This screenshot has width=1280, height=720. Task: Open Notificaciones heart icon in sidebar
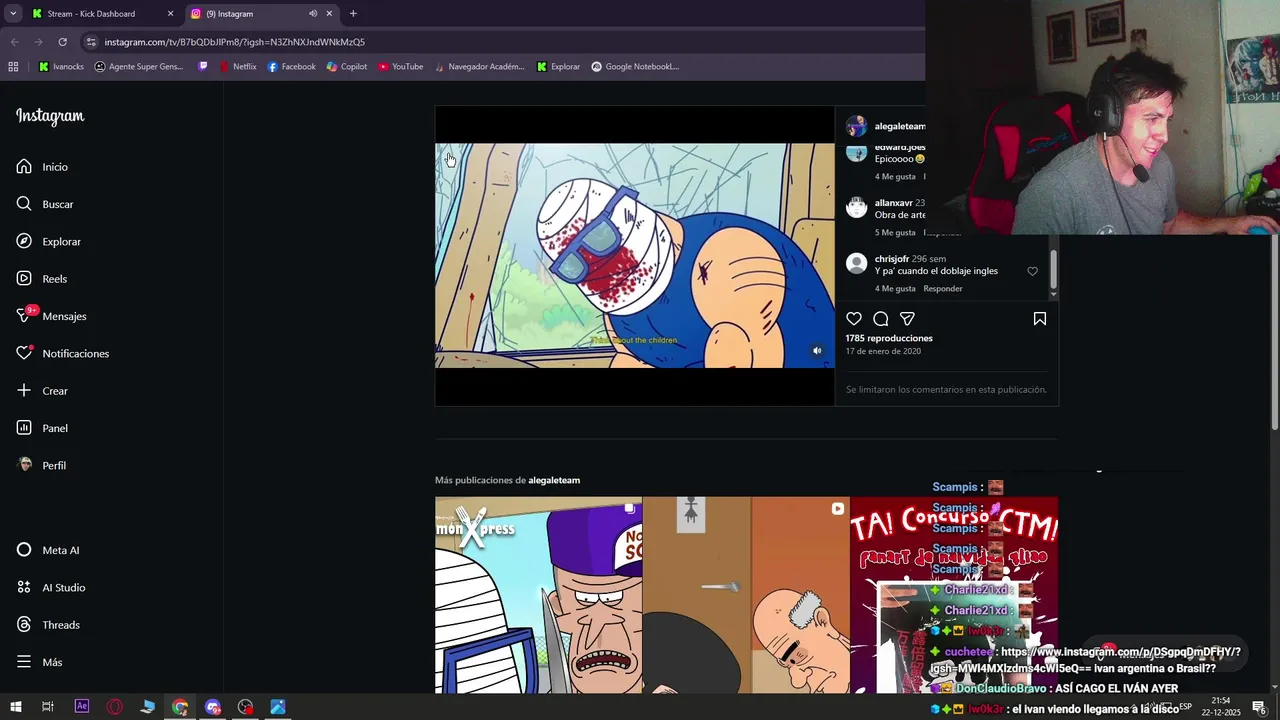click(x=24, y=353)
